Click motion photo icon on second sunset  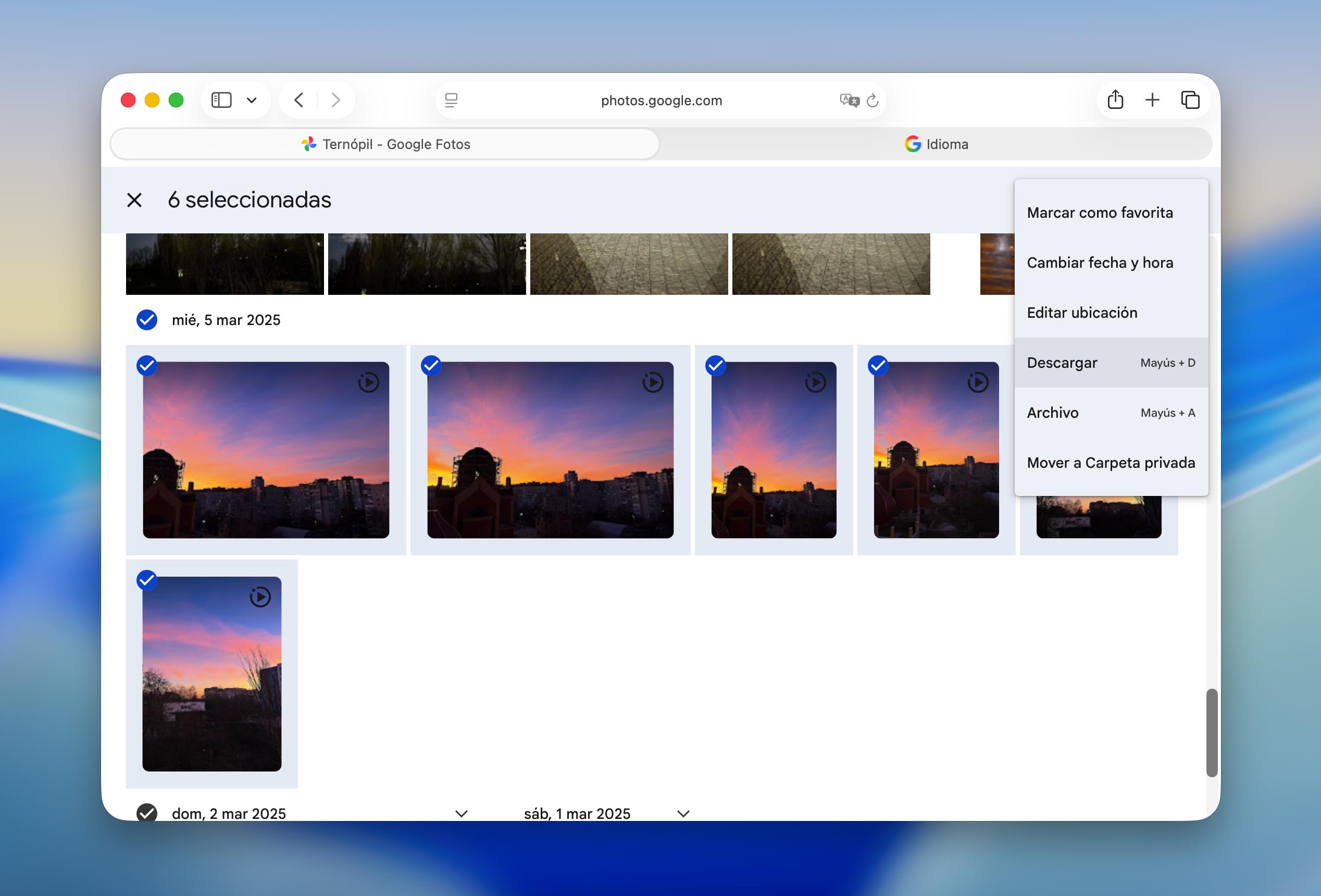[x=653, y=382]
